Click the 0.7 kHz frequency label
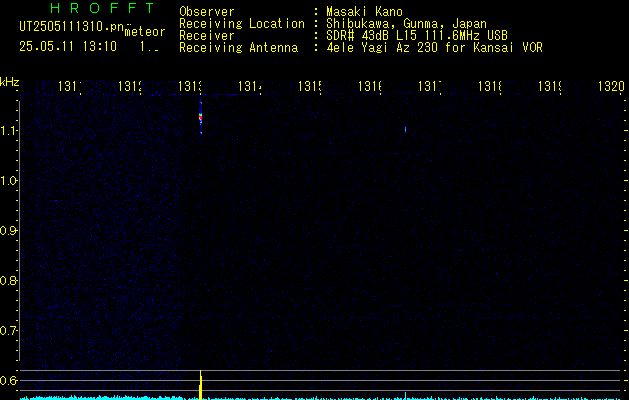This screenshot has height=400, width=629. tap(8, 330)
